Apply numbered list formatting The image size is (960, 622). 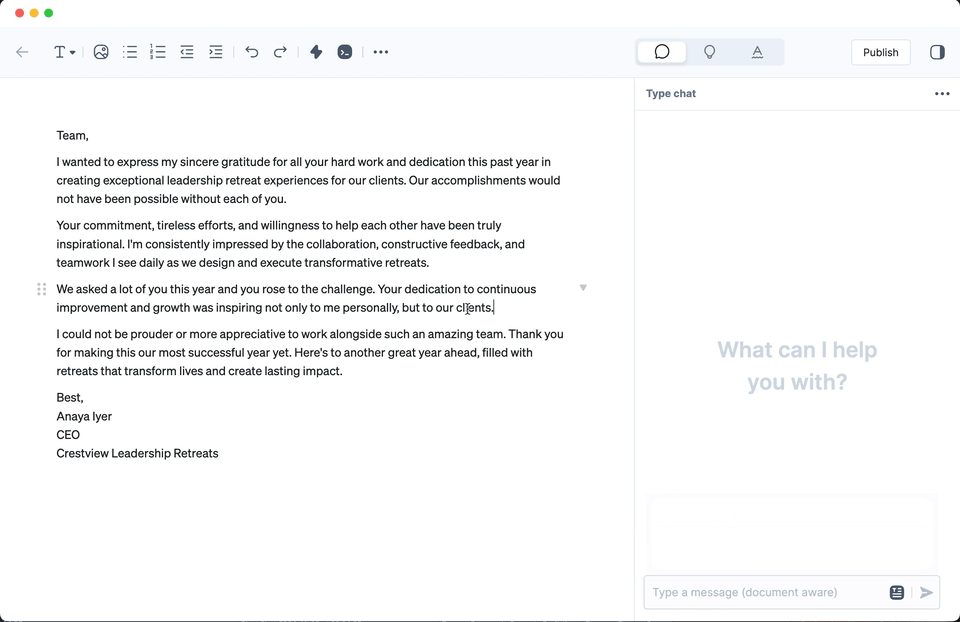coord(158,52)
